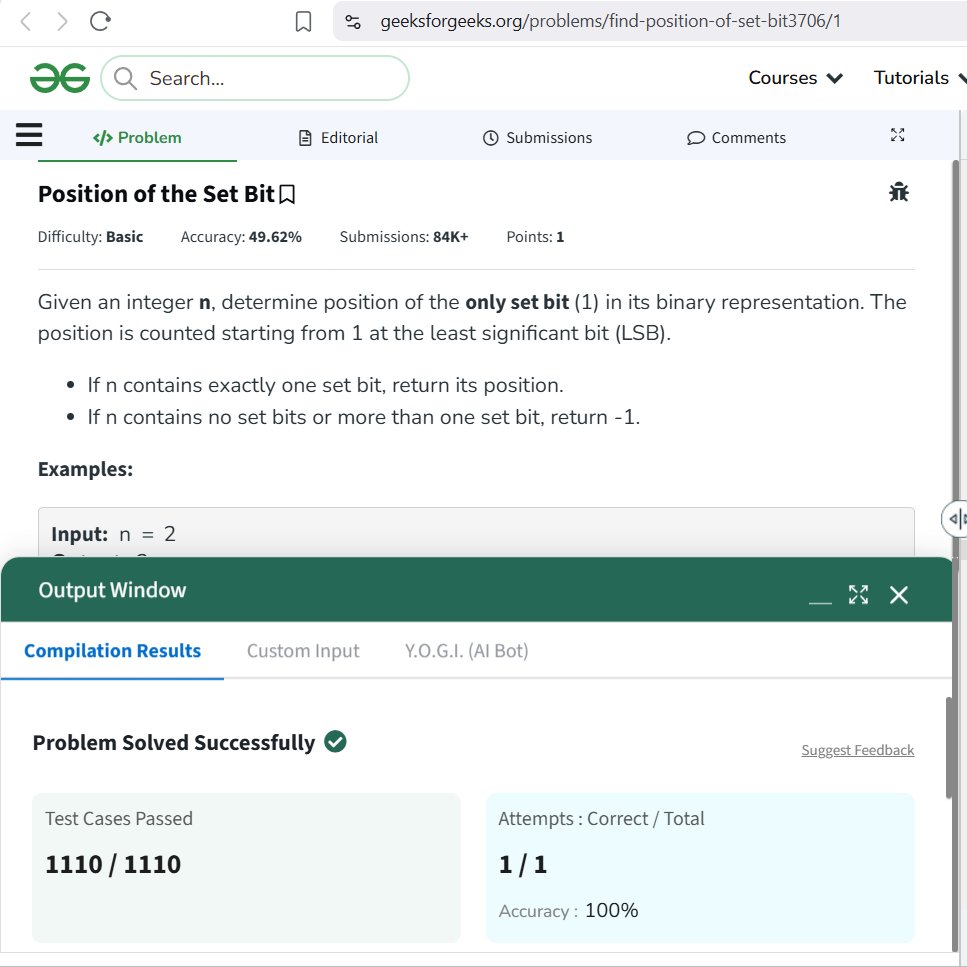This screenshot has width=967, height=967.
Task: Click the output window scrollbar thumb
Action: 950,747
